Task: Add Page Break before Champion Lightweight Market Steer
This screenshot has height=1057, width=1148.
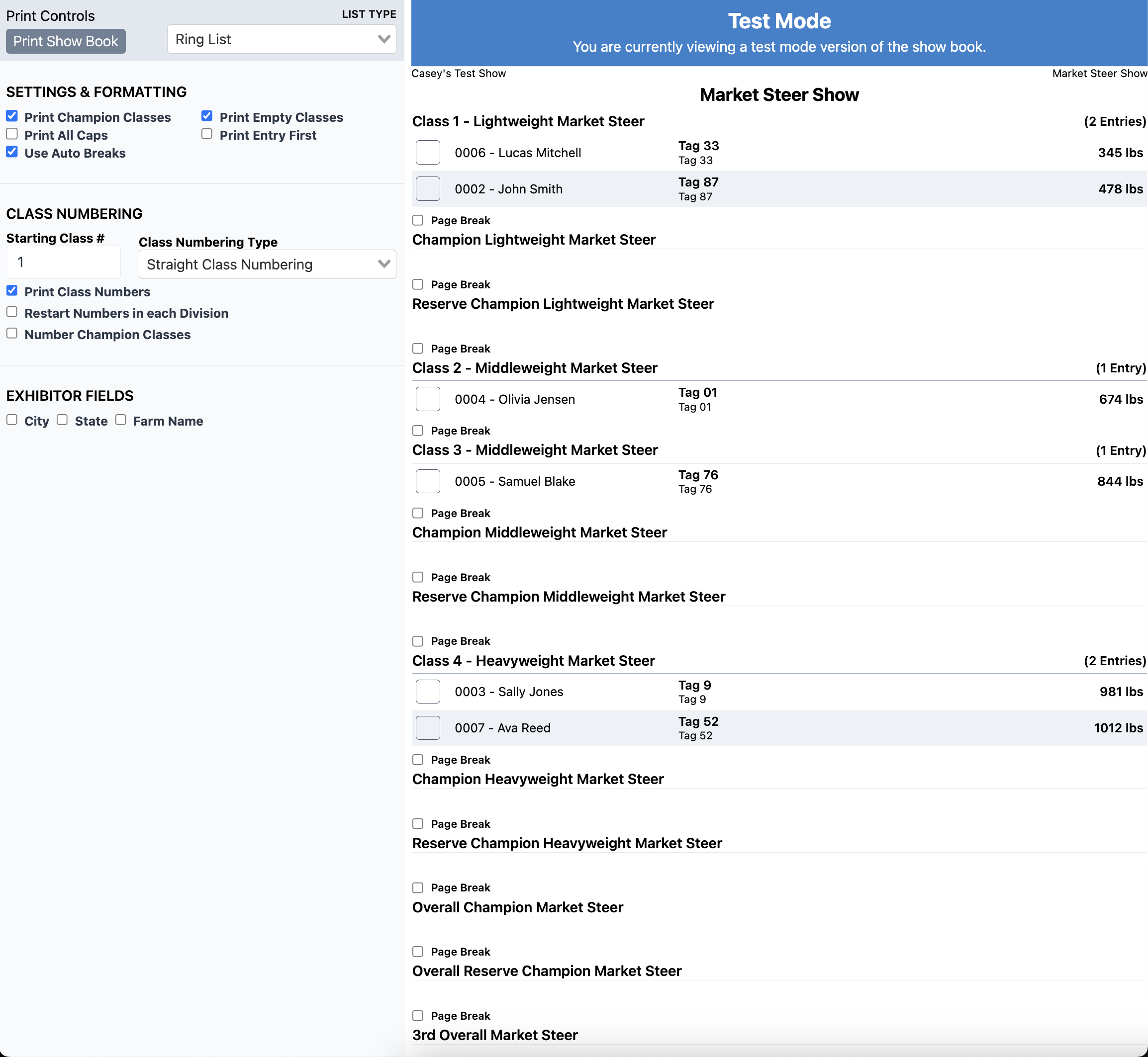Action: pyautogui.click(x=418, y=220)
